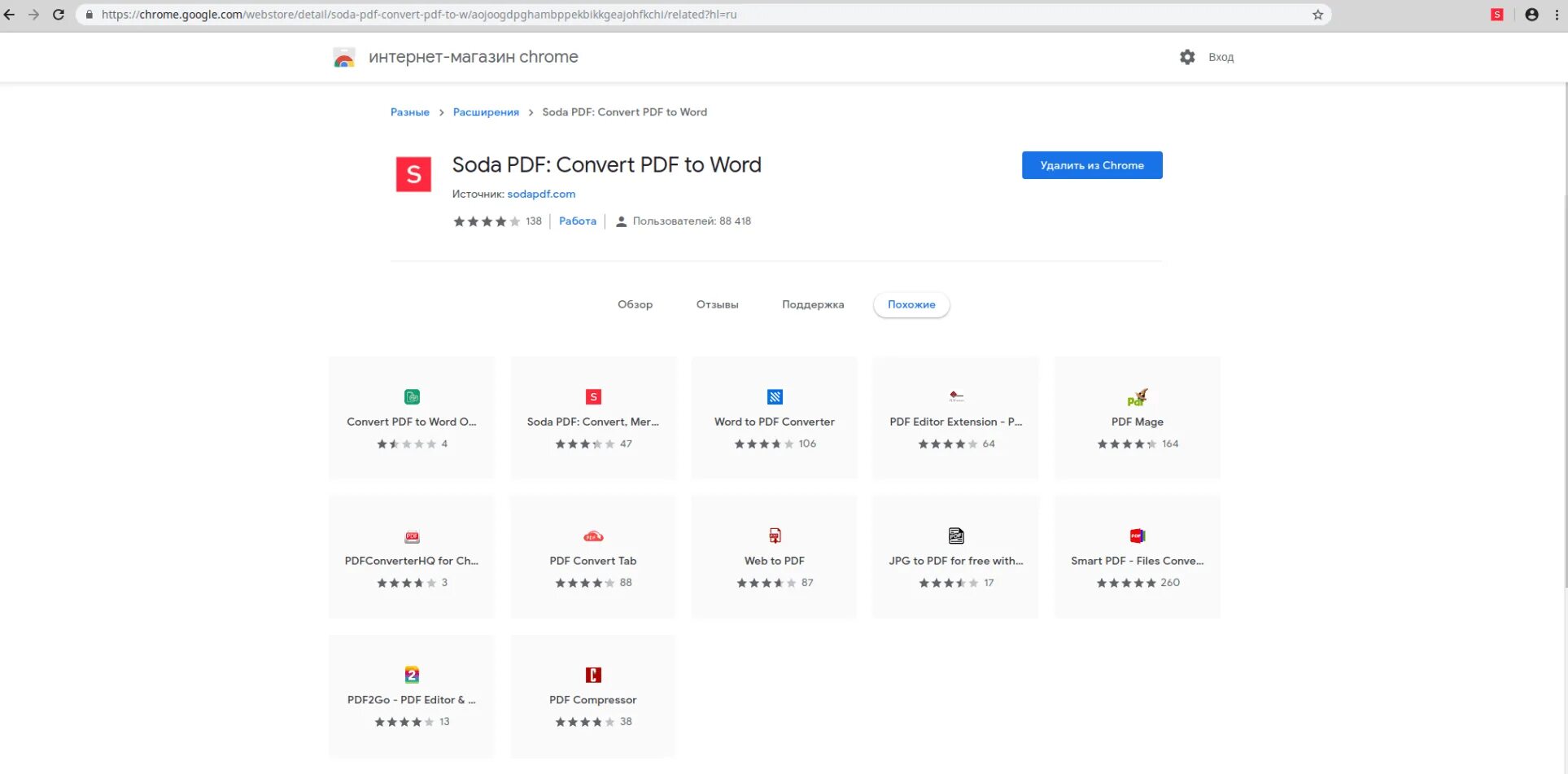
Task: Click the browser forward arrow
Action: 33,15
